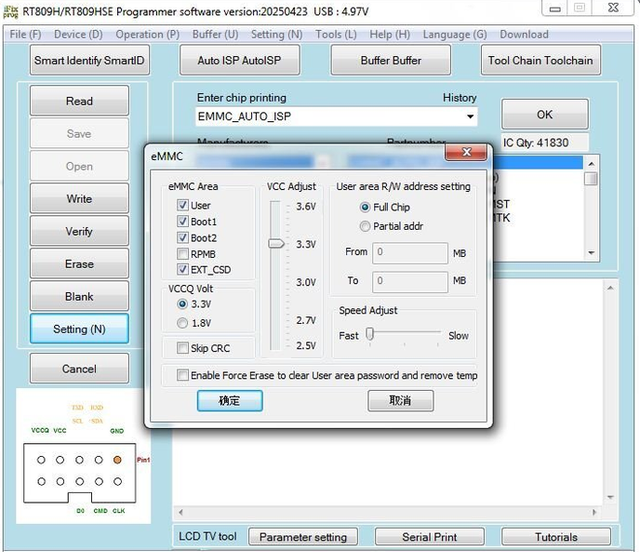Click the Erase button
The height and width of the screenshot is (552, 640).
[79, 264]
